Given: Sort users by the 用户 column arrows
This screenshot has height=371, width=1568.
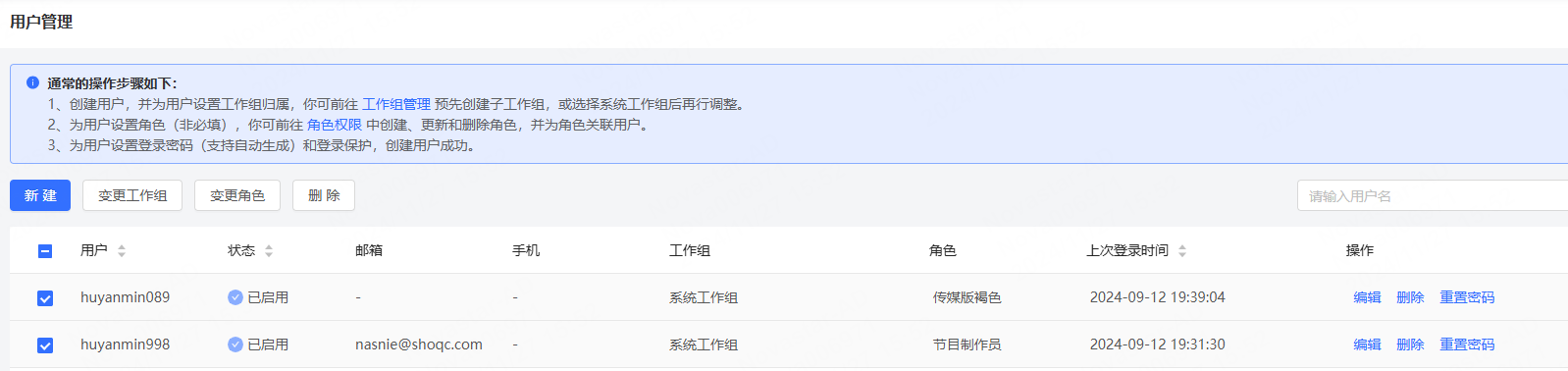Looking at the screenshot, I should click(x=122, y=251).
